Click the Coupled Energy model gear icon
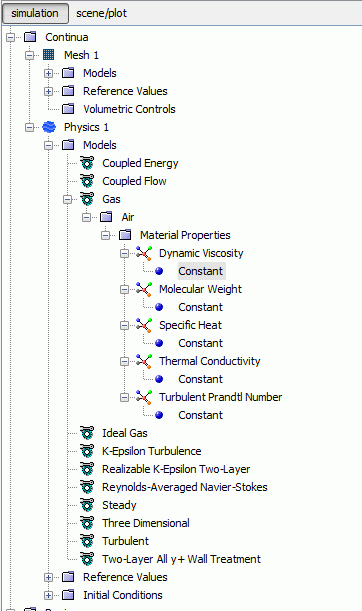 [x=87, y=163]
